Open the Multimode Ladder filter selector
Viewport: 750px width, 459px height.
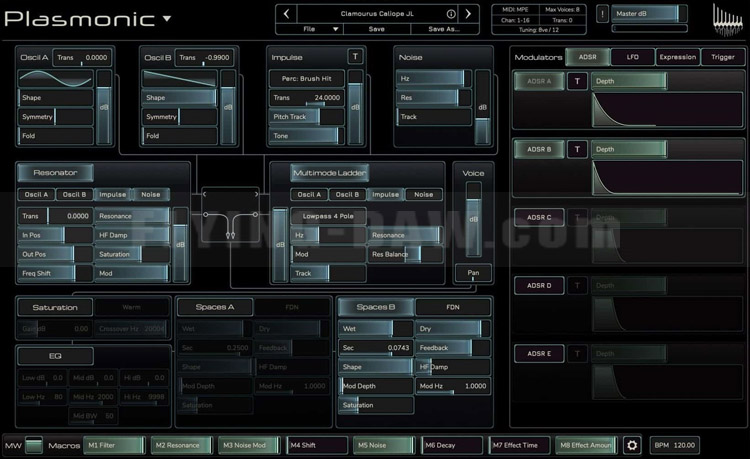point(330,173)
